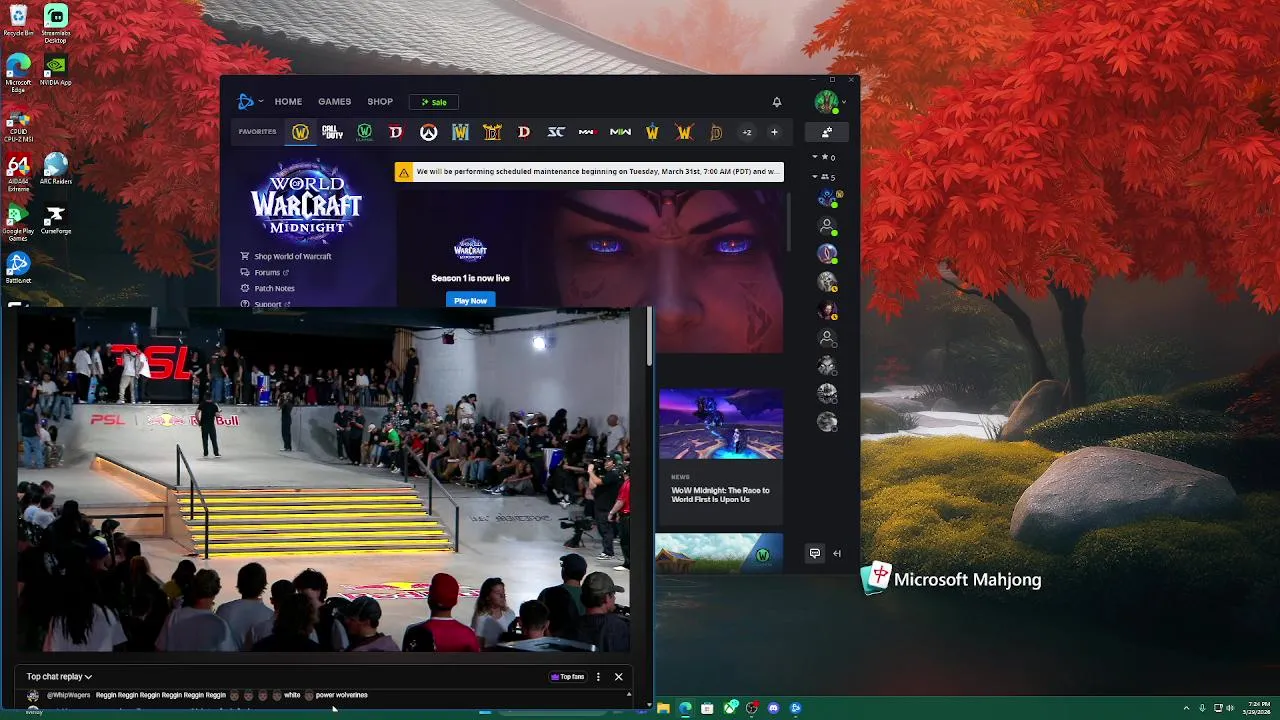Select the AIDA64 Extreme desktop shortcut
The image size is (1280, 720).
tap(18, 173)
